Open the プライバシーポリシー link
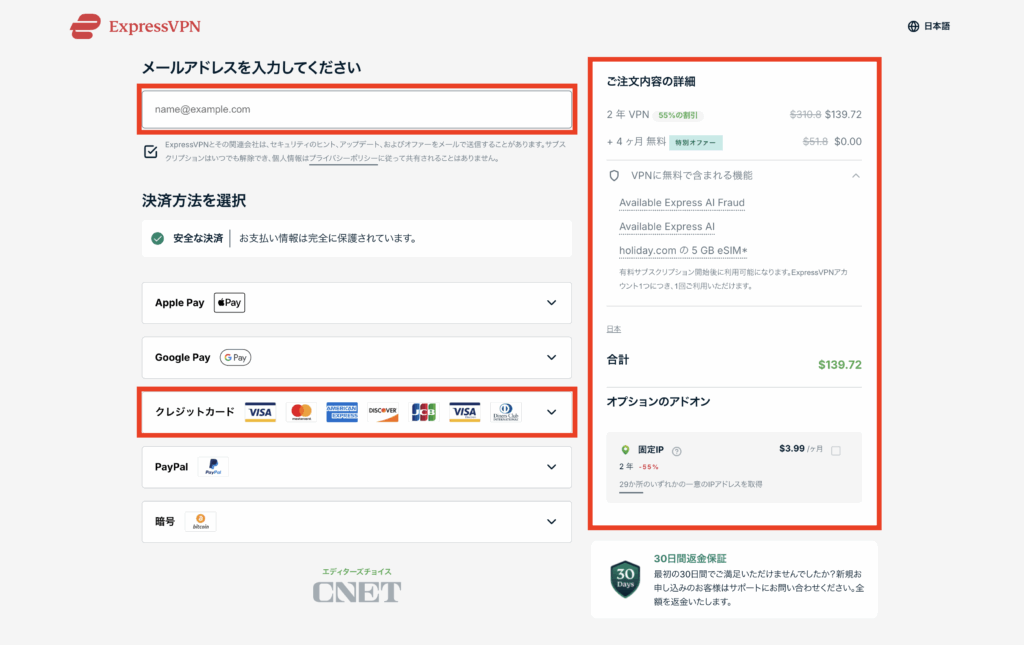Screen dimensions: 1024x645 344,158
